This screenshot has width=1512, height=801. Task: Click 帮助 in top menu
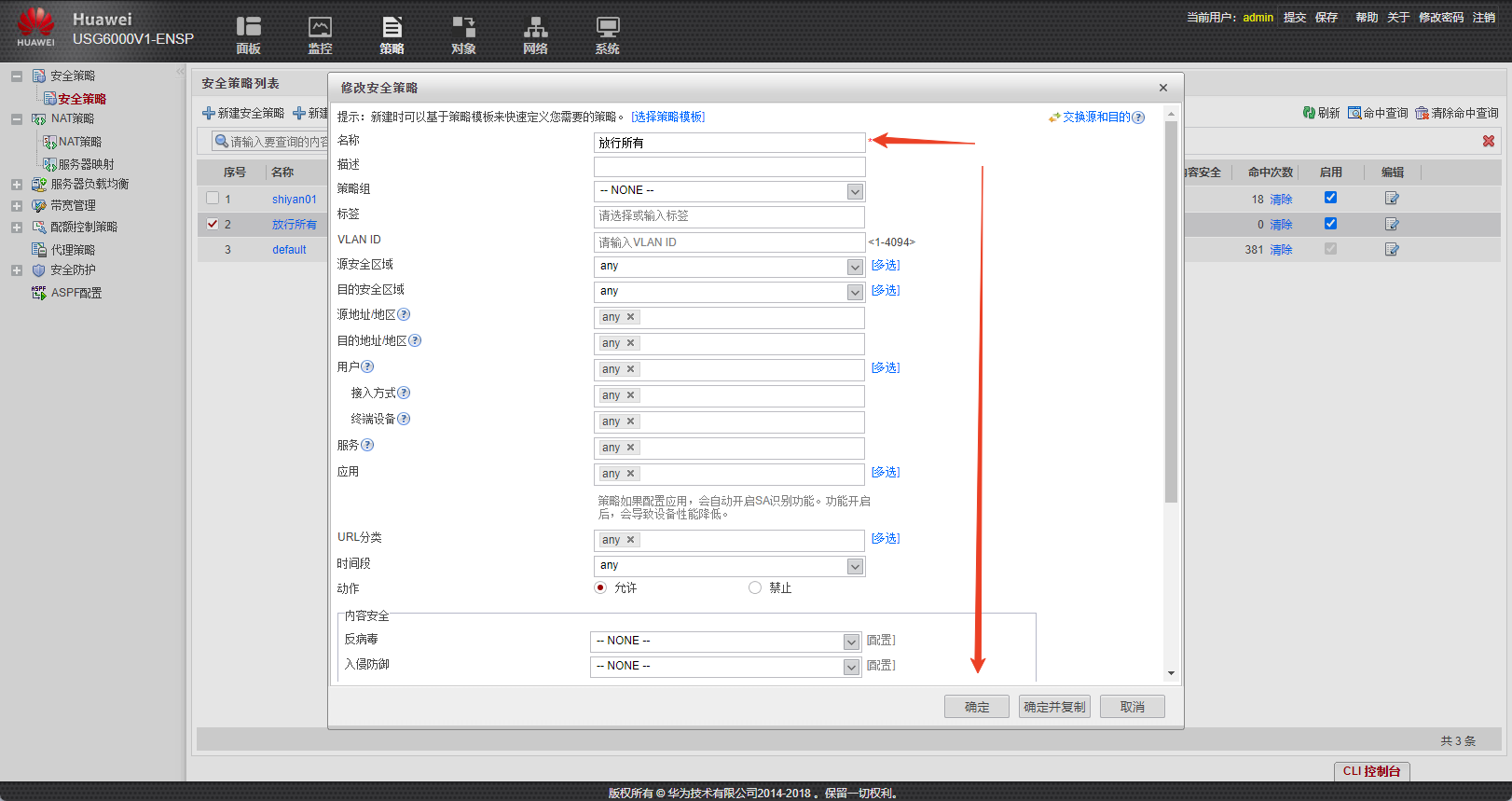1367,18
